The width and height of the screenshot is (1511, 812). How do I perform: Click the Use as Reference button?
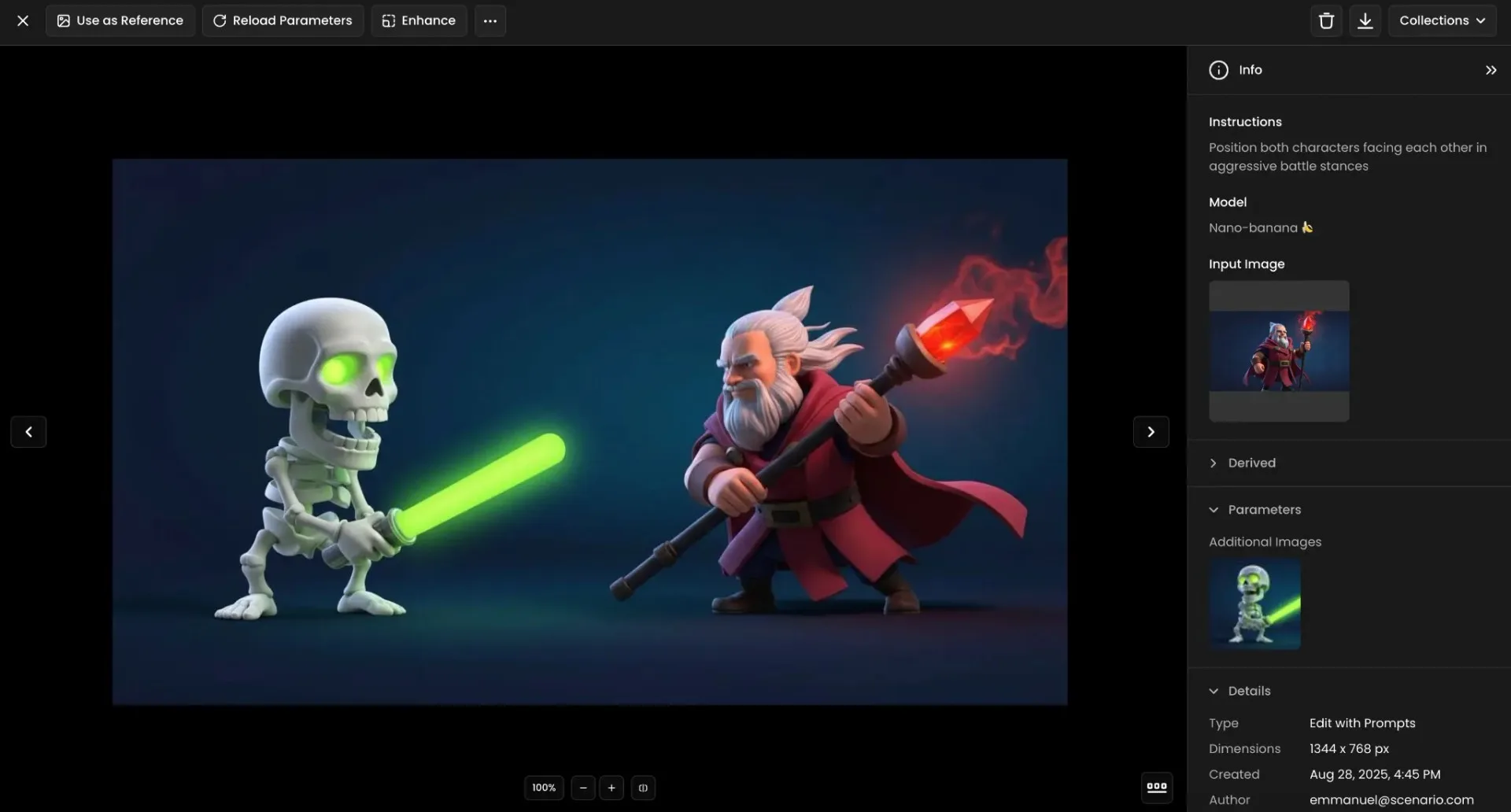(120, 20)
